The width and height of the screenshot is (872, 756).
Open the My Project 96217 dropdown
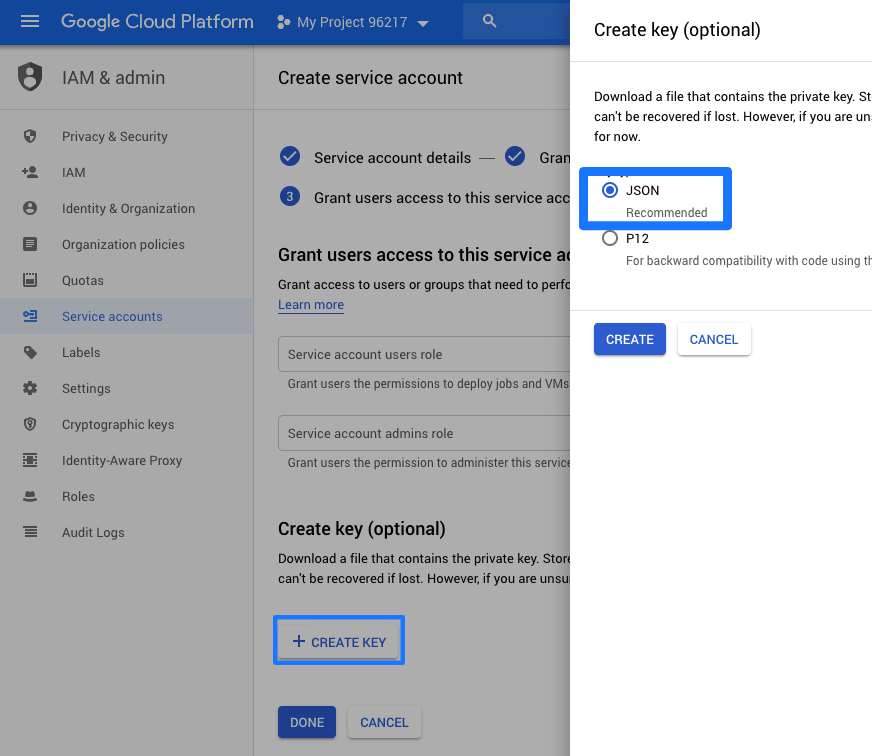(352, 22)
